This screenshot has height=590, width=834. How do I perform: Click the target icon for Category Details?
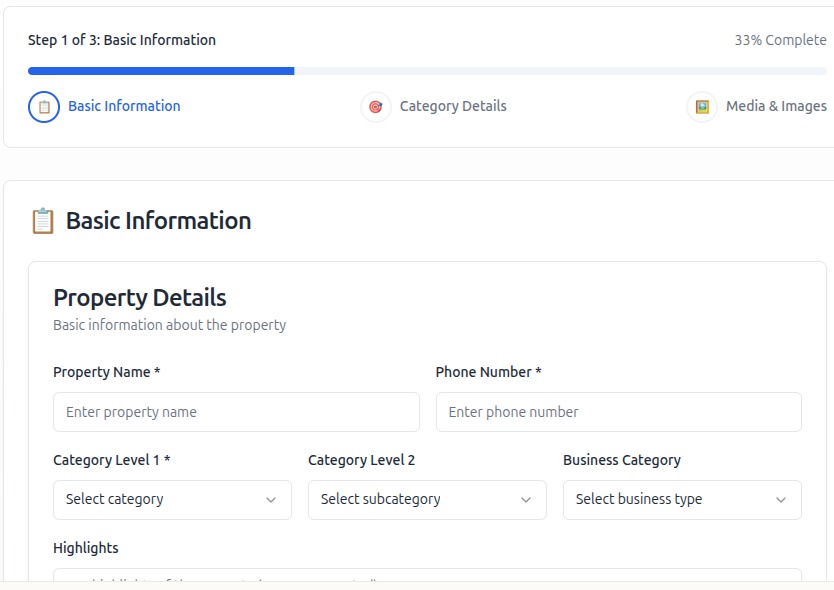[x=376, y=107]
